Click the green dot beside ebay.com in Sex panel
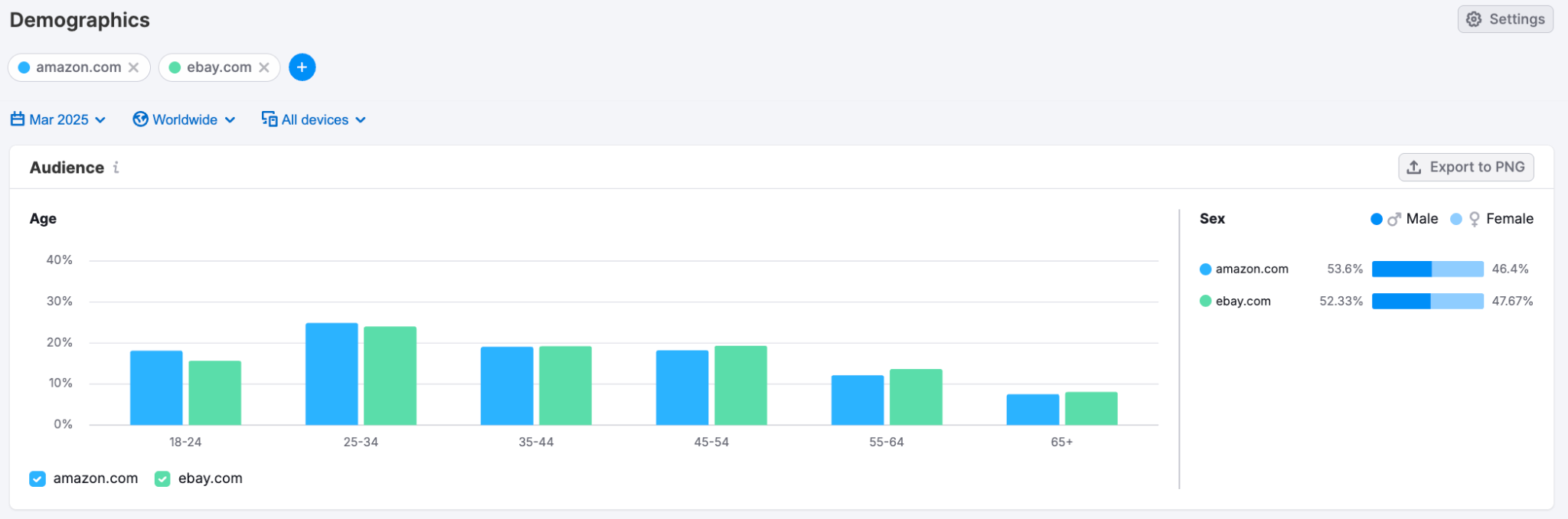Viewport: 1568px width, 519px height. point(1206,301)
